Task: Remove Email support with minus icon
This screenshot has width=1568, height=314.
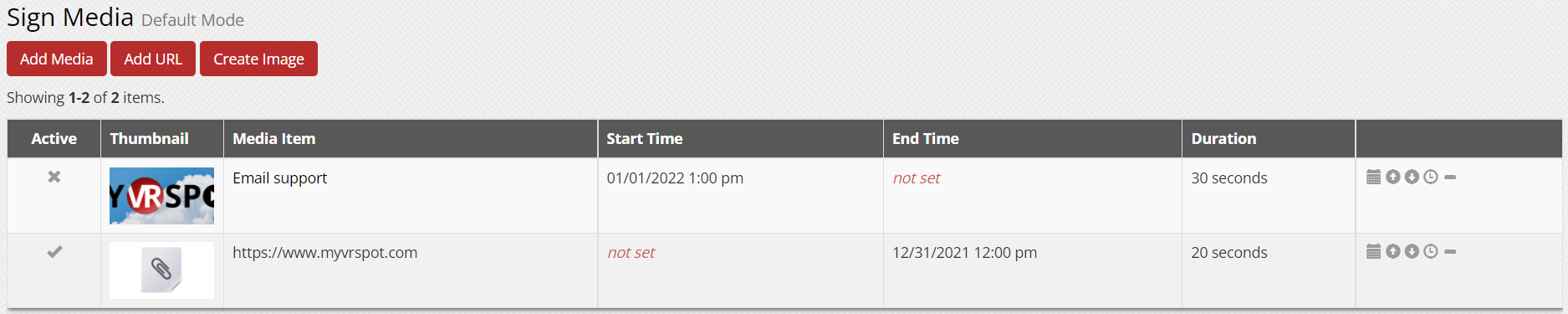Action: point(1450,177)
